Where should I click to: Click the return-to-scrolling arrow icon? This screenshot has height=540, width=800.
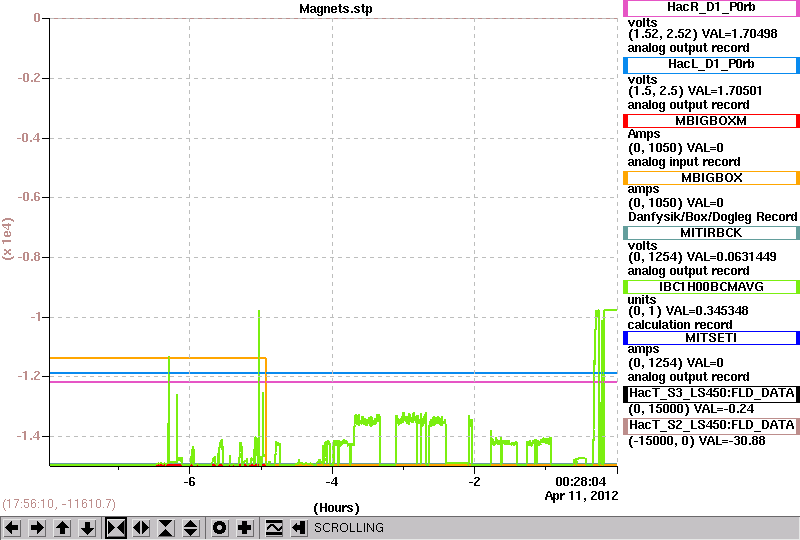(298, 528)
